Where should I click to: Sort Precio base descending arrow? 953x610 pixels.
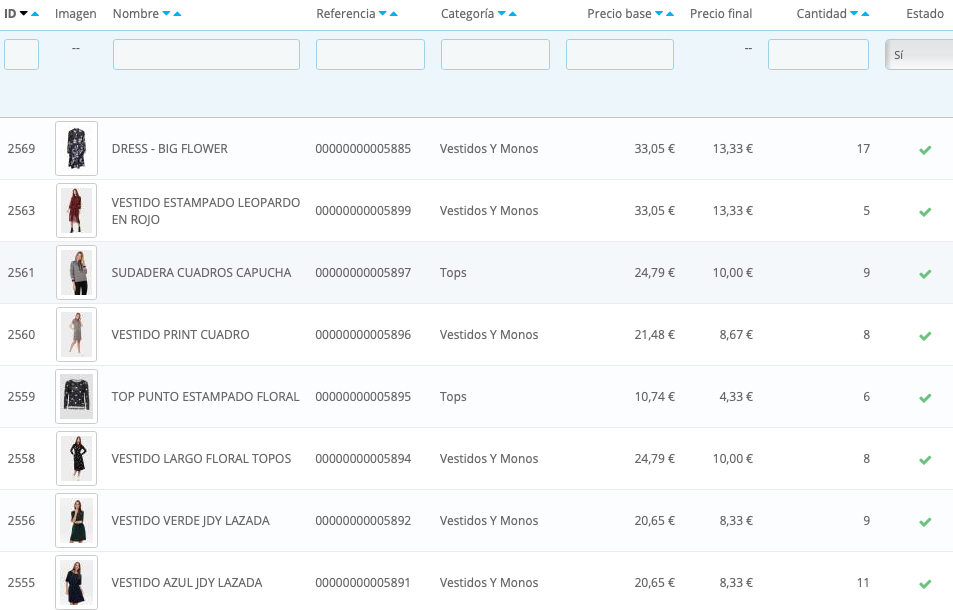tap(659, 13)
